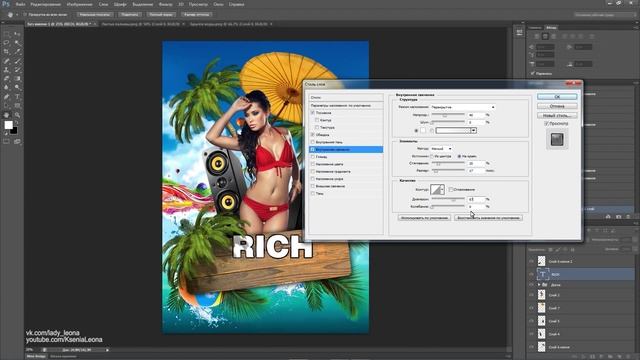Enable the Сглаживание checkbox
The width and height of the screenshot is (640, 360).
[451, 189]
